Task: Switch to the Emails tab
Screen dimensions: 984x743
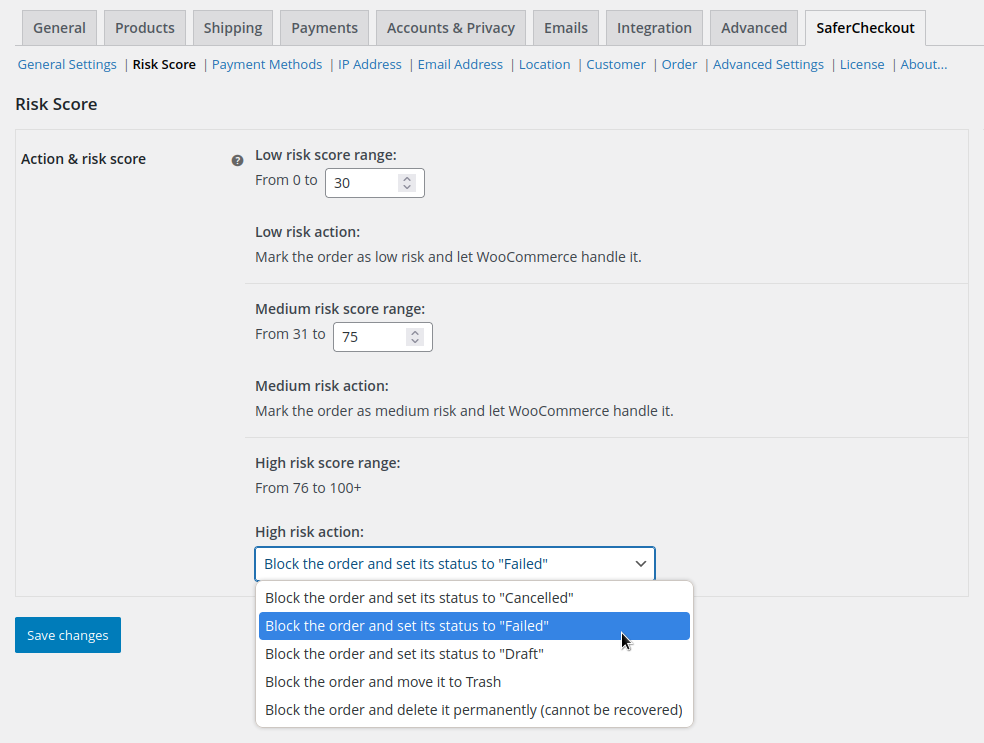Action: click(x=566, y=28)
